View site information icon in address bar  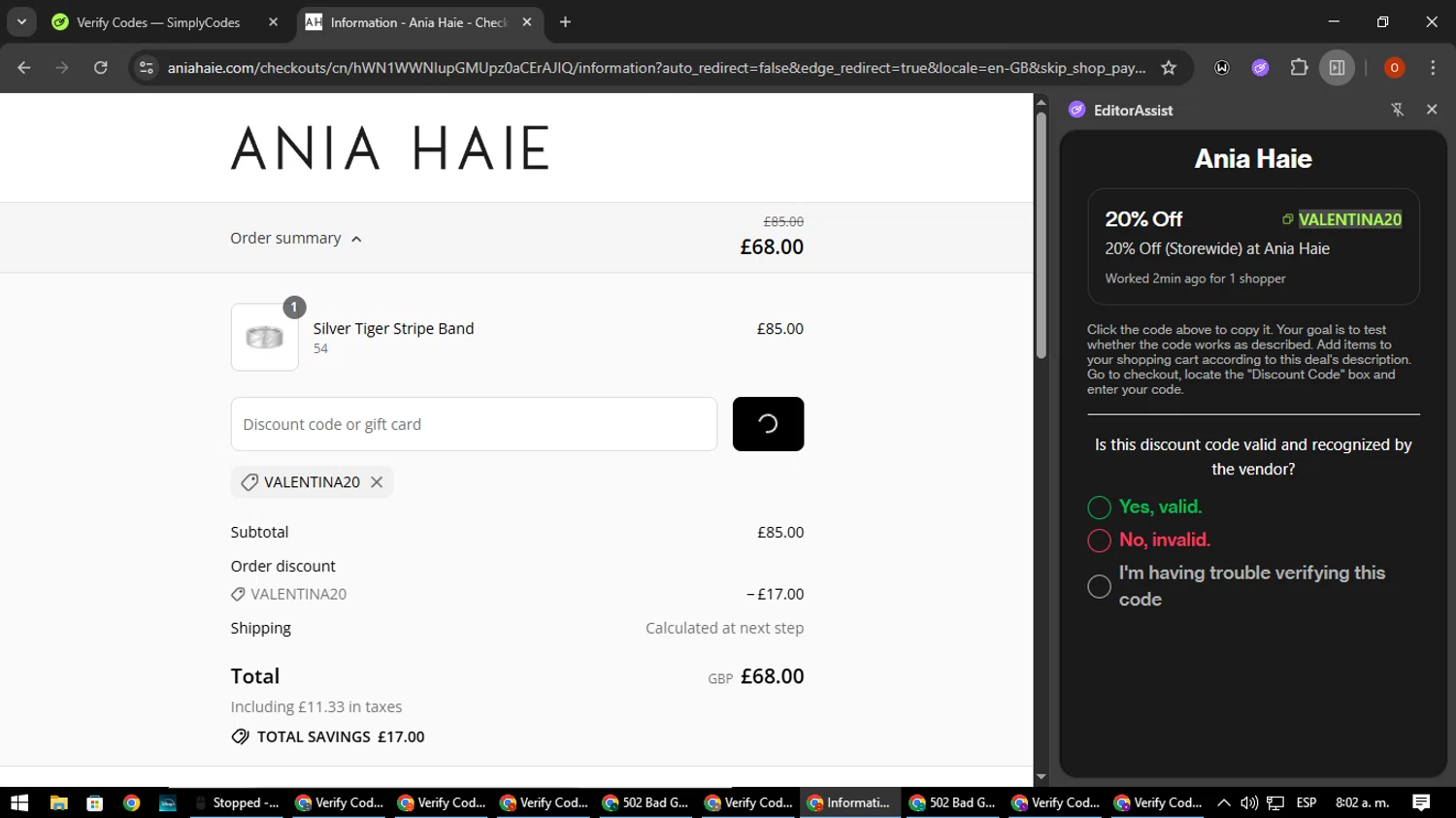(147, 68)
